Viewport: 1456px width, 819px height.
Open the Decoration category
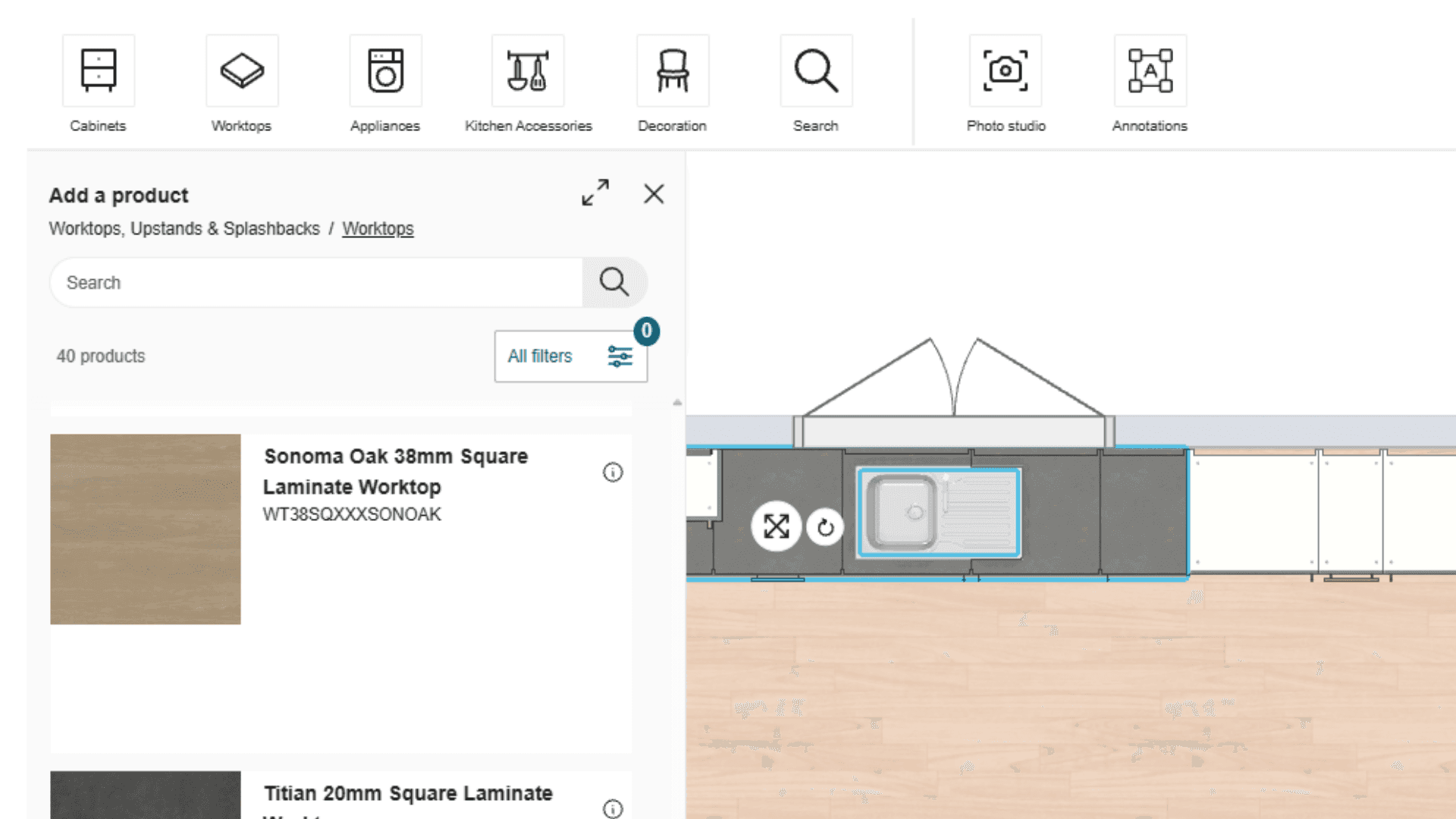point(673,84)
